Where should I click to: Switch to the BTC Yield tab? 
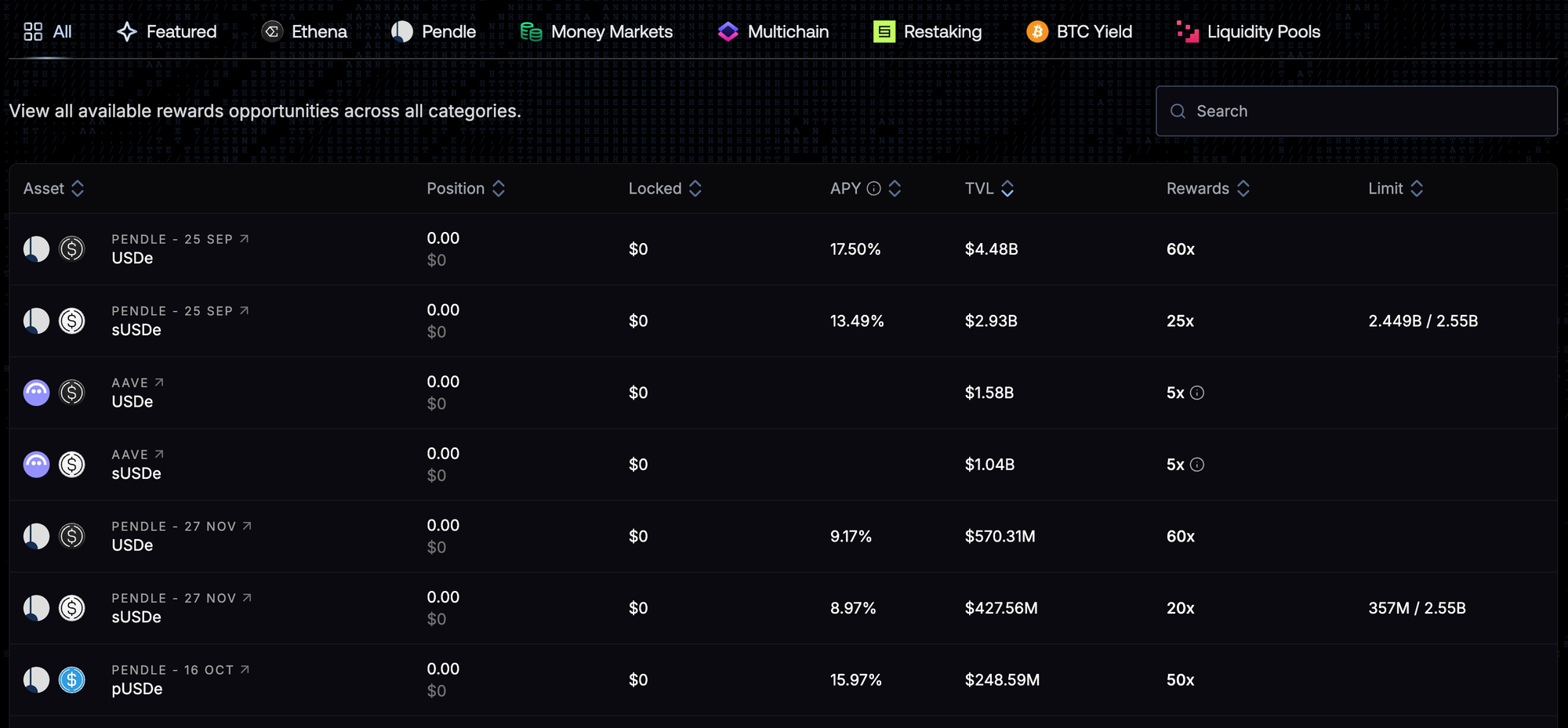point(1080,32)
